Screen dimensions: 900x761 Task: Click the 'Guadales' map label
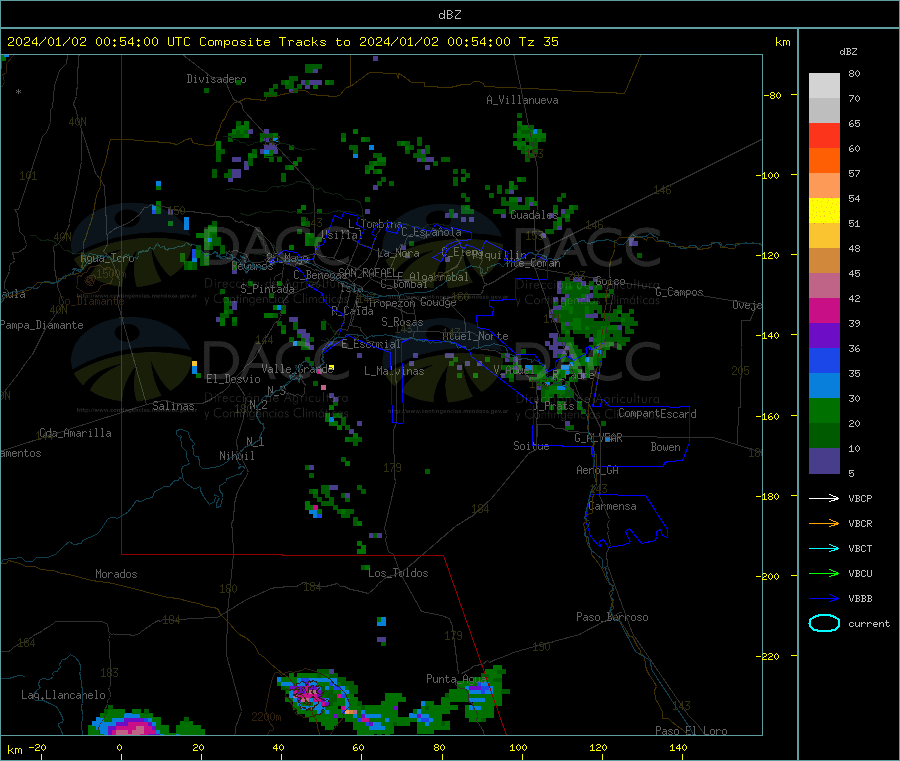[534, 215]
